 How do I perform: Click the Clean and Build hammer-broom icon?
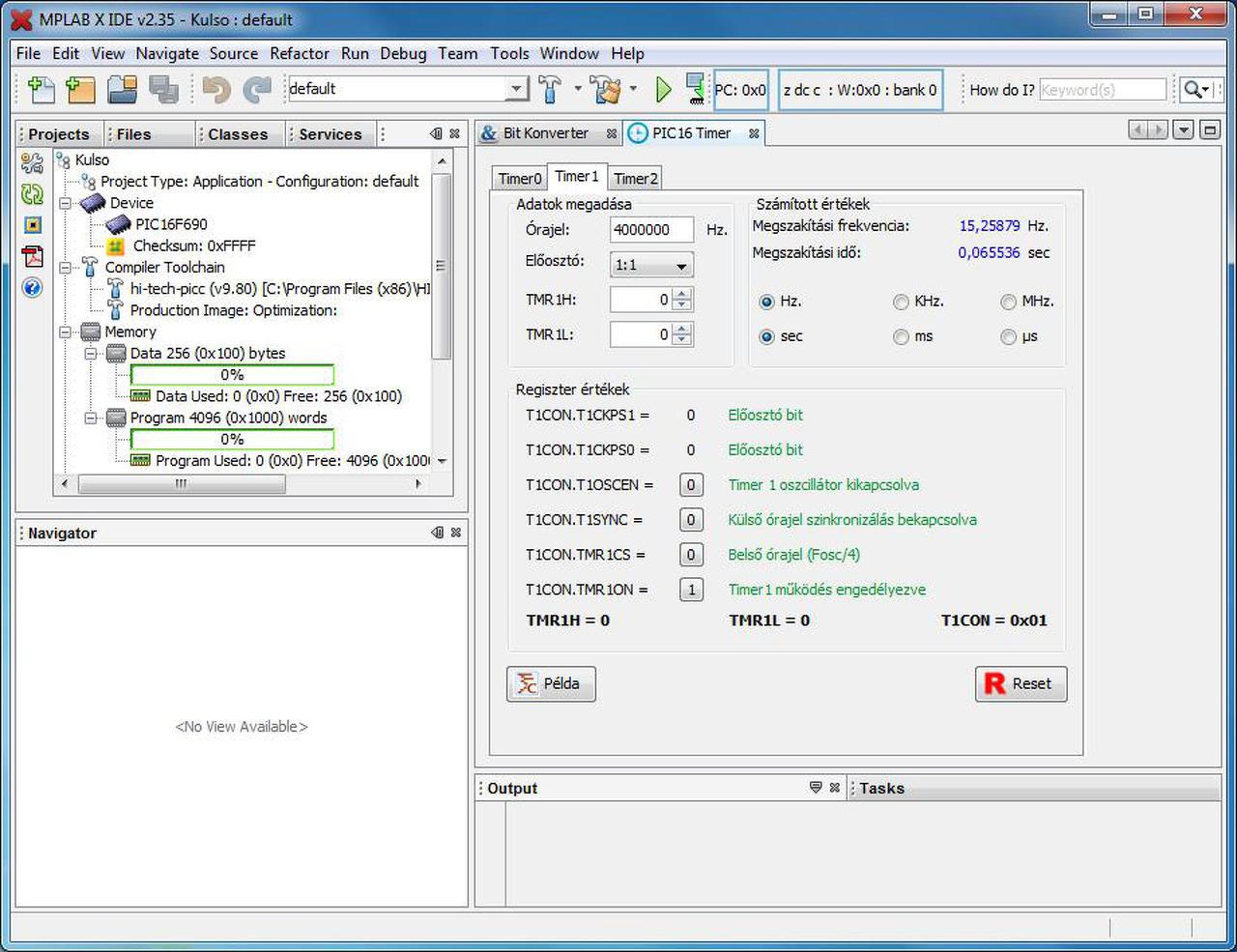tap(607, 89)
